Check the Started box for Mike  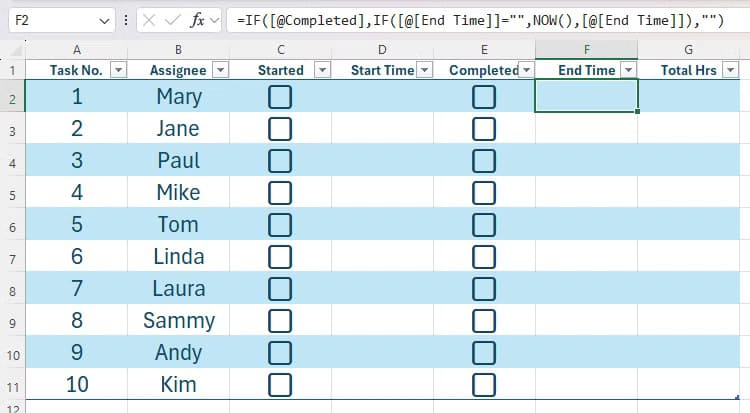pos(280,193)
